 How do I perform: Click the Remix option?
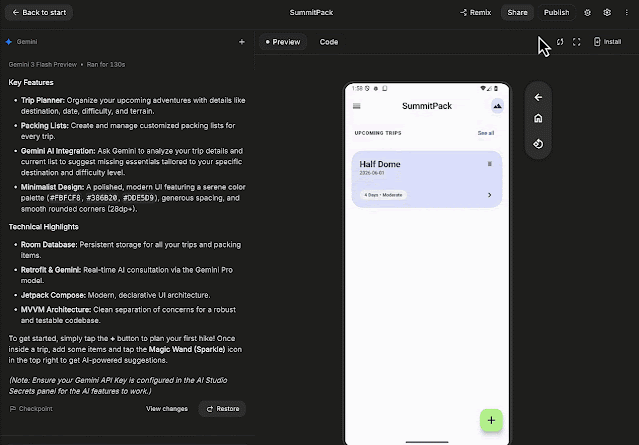click(476, 13)
